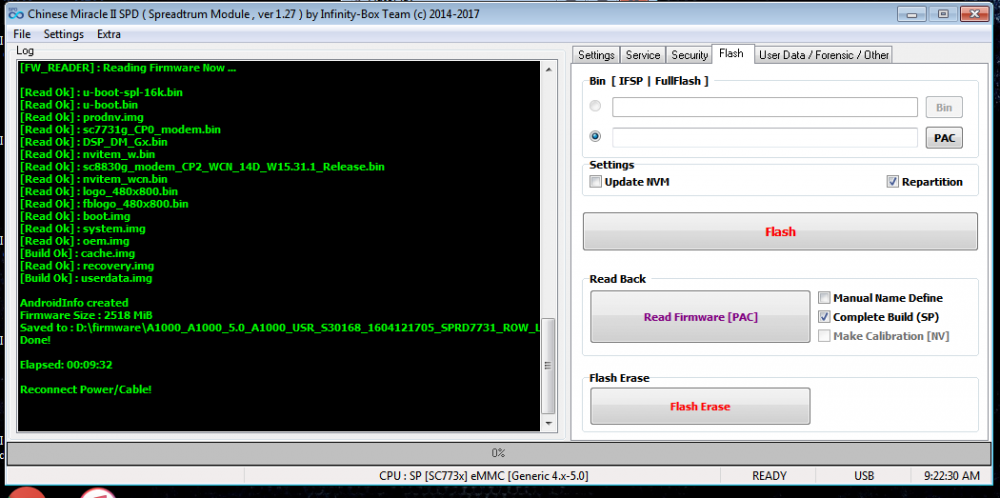1000x498 pixels.
Task: Open the Settings menu
Action: point(64,34)
